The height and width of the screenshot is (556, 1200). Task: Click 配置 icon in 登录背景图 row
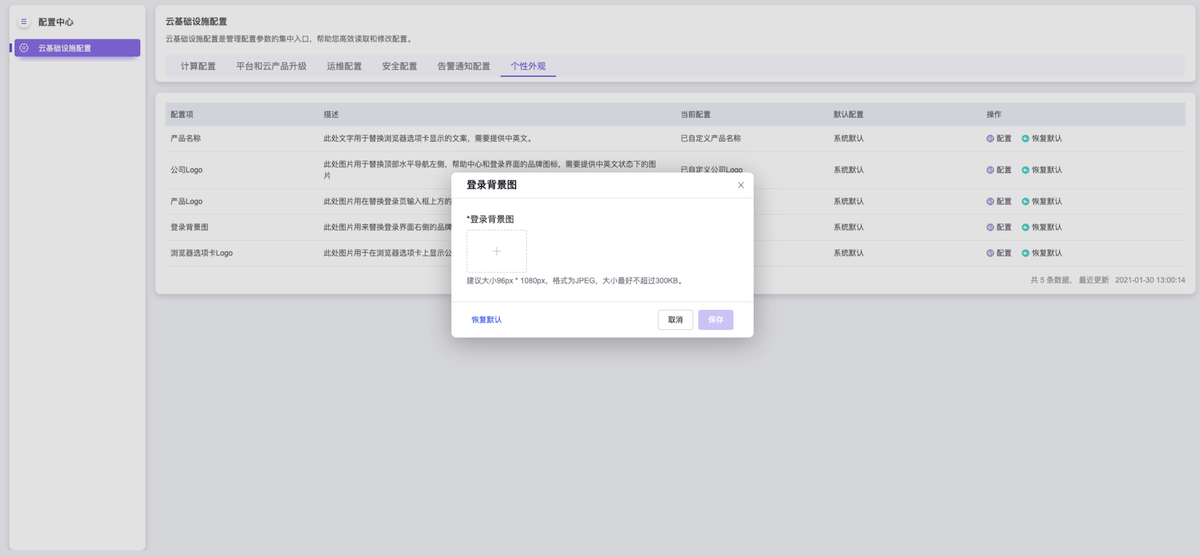pyautogui.click(x=991, y=227)
